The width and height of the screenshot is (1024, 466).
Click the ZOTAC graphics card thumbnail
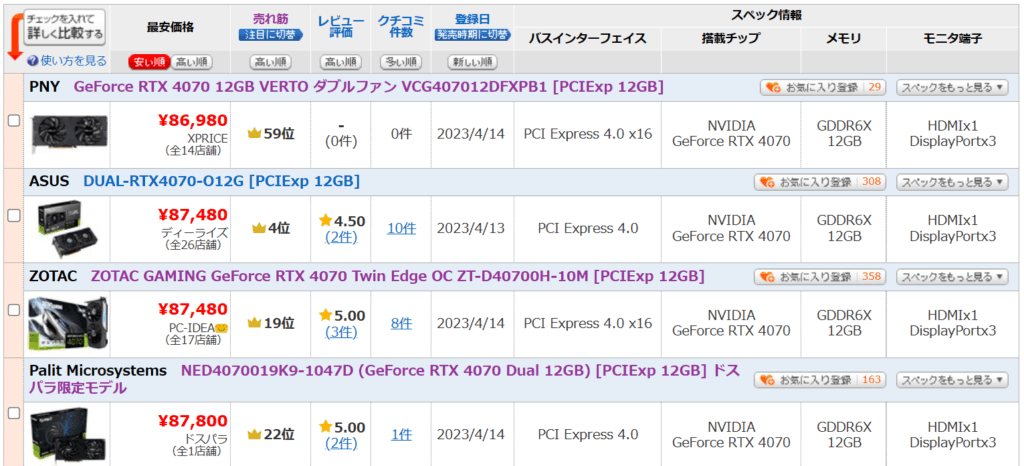(69, 323)
